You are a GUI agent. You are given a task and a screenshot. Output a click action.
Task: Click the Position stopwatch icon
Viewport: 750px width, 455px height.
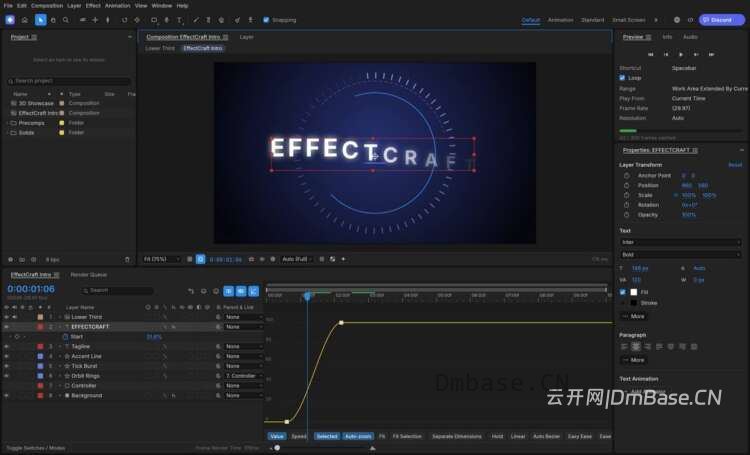627,185
